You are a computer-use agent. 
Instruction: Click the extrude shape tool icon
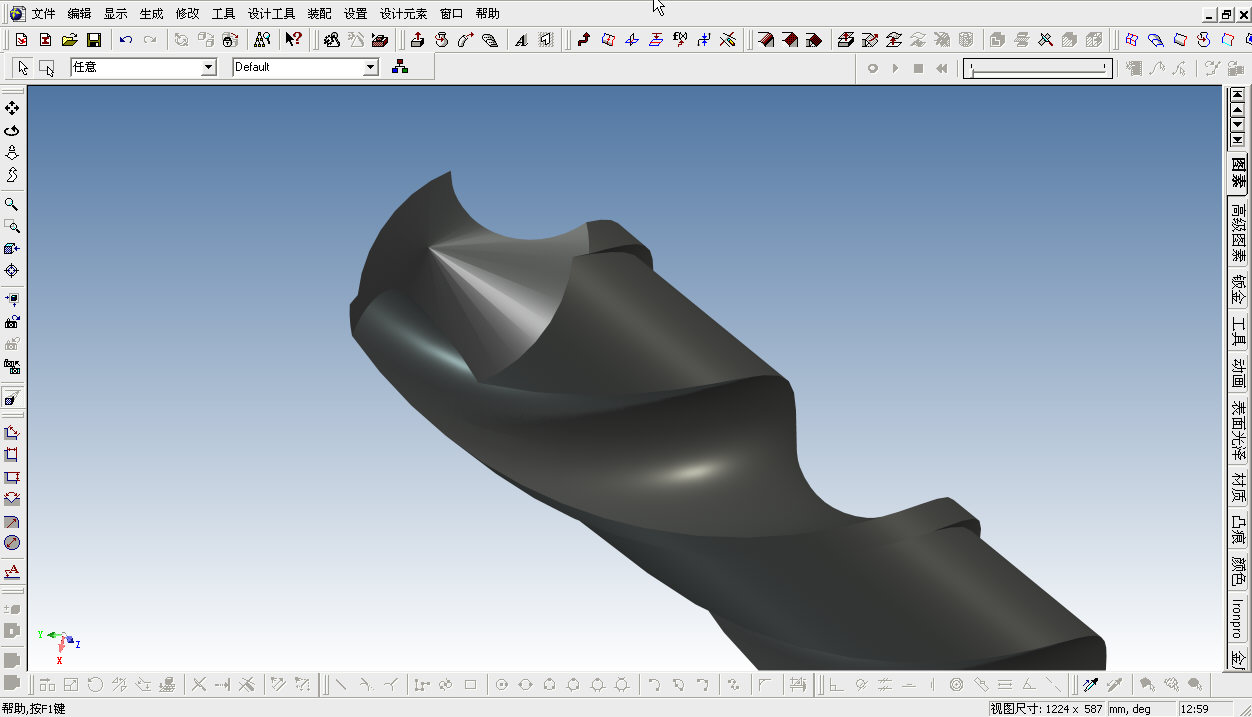(x=417, y=40)
